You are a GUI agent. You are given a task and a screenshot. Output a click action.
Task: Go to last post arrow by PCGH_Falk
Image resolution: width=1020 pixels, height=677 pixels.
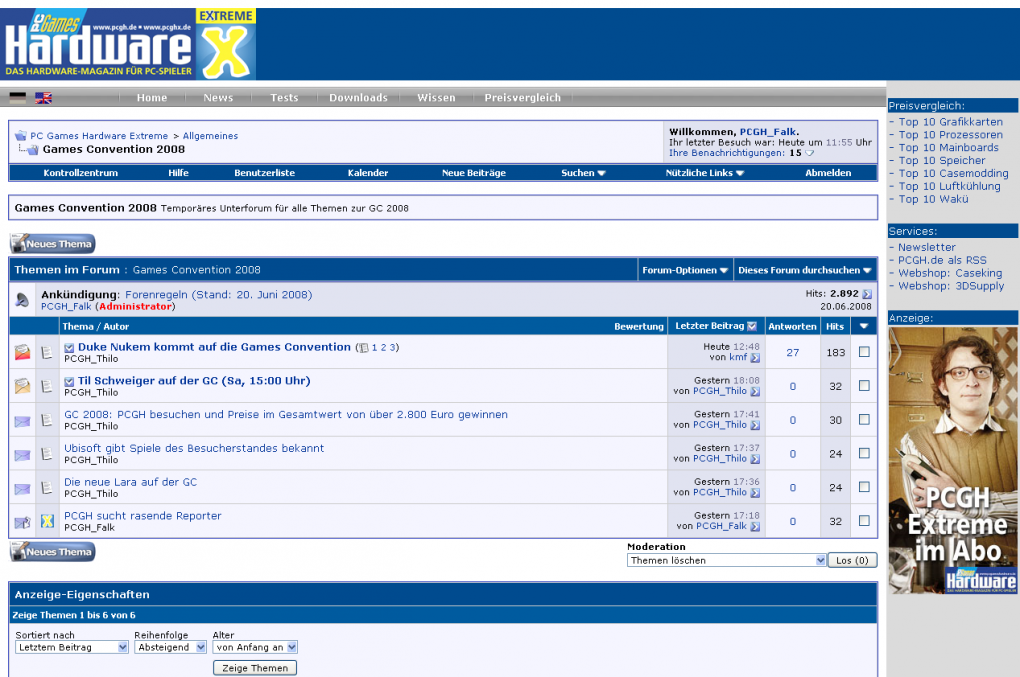[755, 527]
